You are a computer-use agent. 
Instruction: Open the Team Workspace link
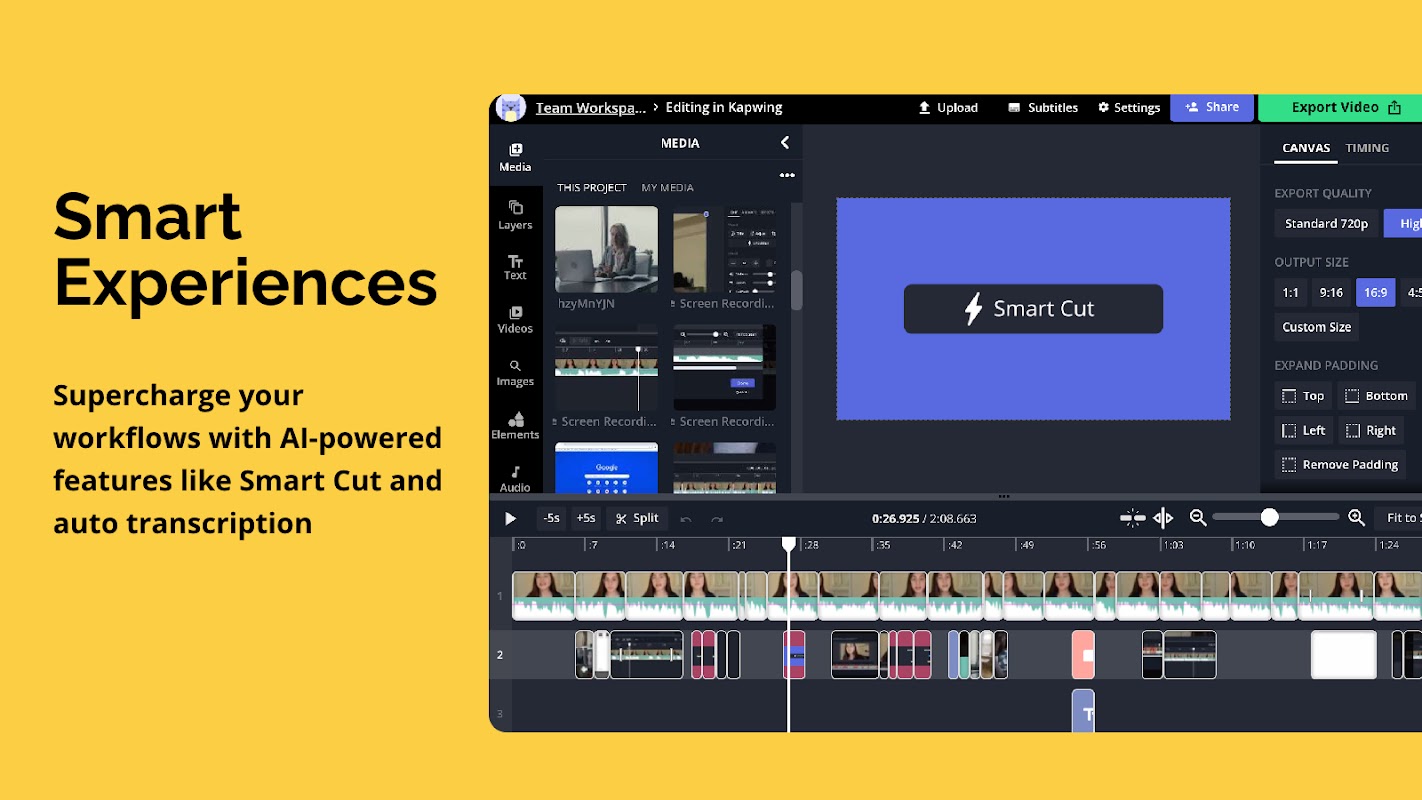click(590, 108)
